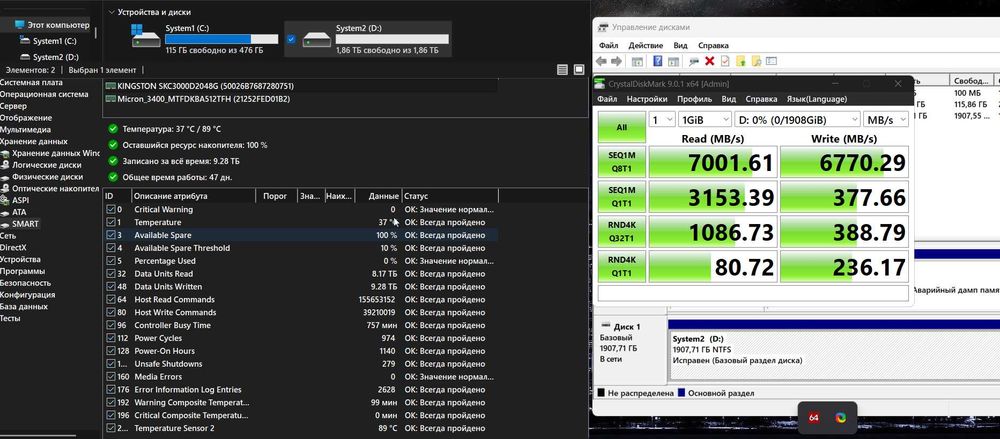The width and height of the screenshot is (1000, 439).
Task: Open 'Действие' menu in Disk Management
Action: (x=646, y=46)
